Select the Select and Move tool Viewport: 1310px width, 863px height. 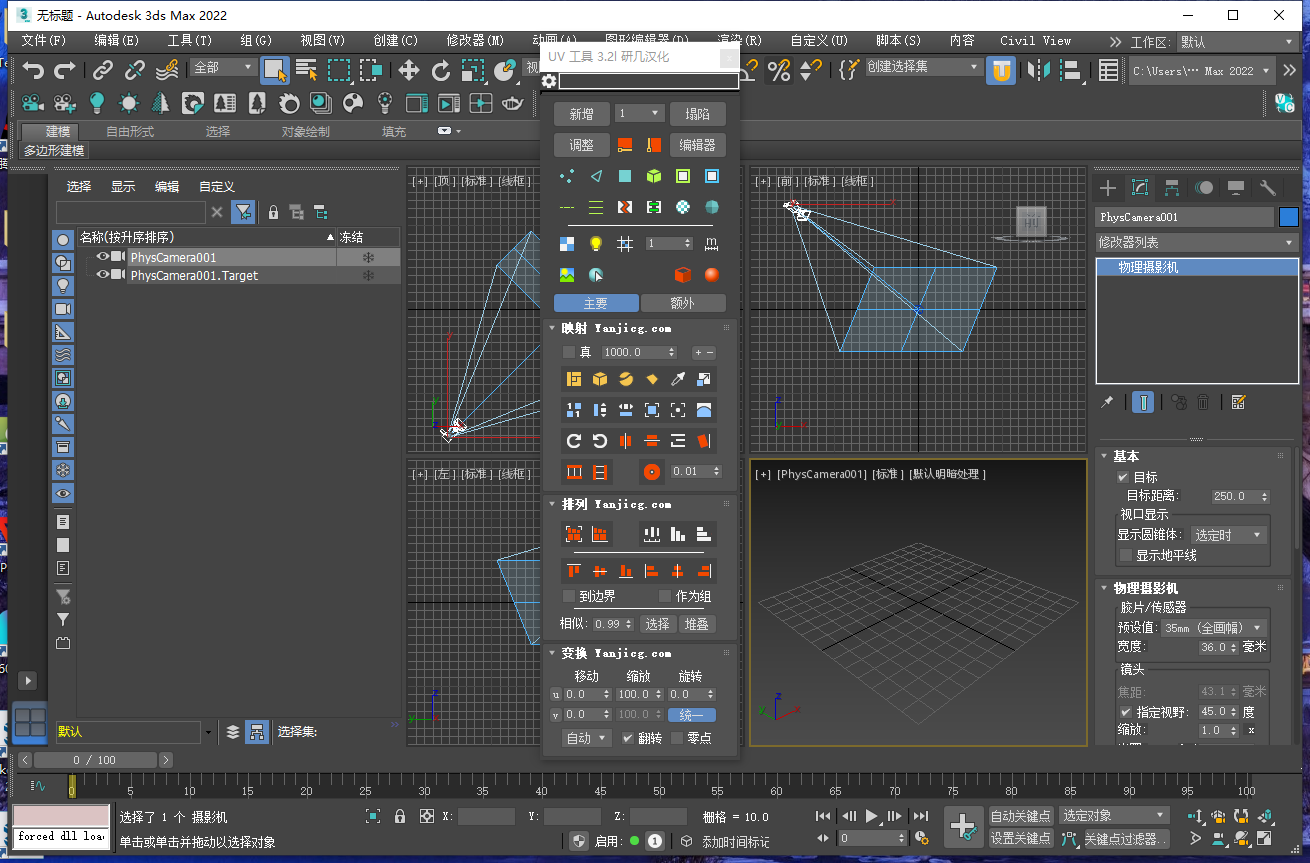point(407,71)
